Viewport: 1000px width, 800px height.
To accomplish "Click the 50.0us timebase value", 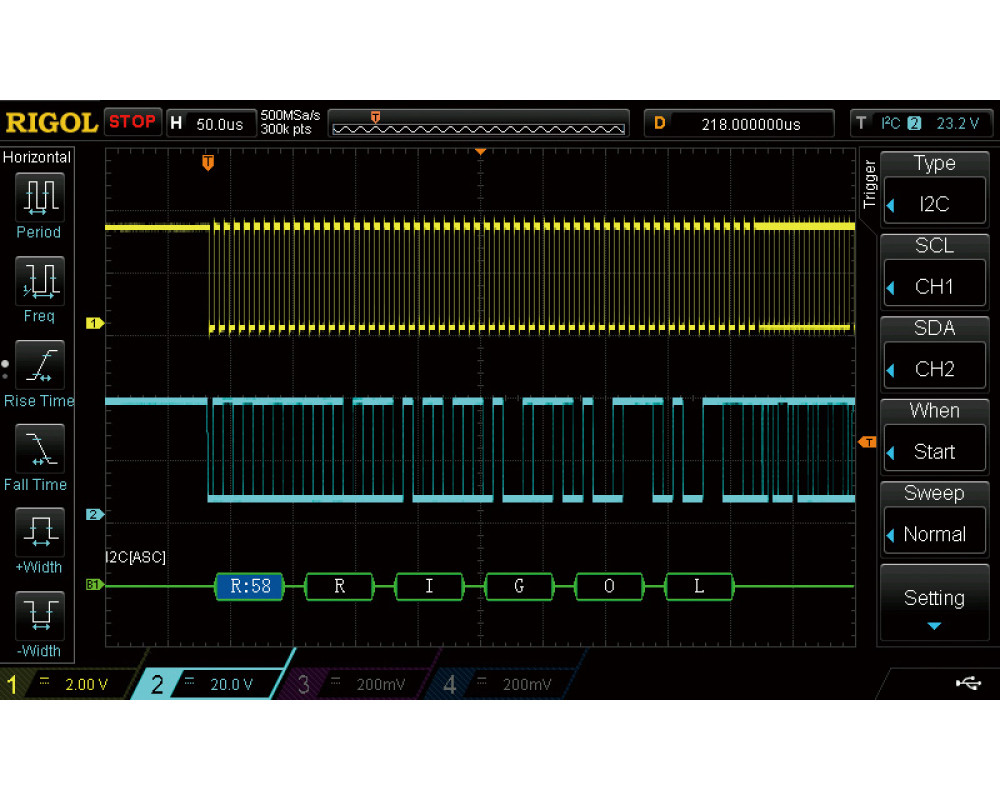I will (219, 124).
